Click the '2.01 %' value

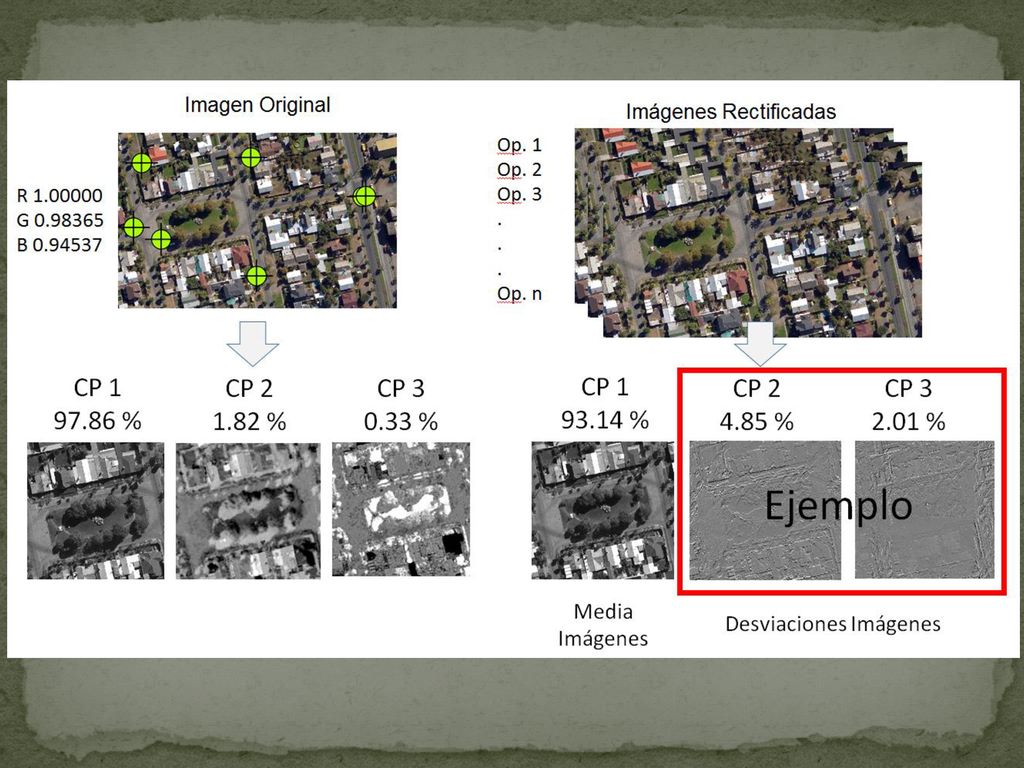point(908,422)
